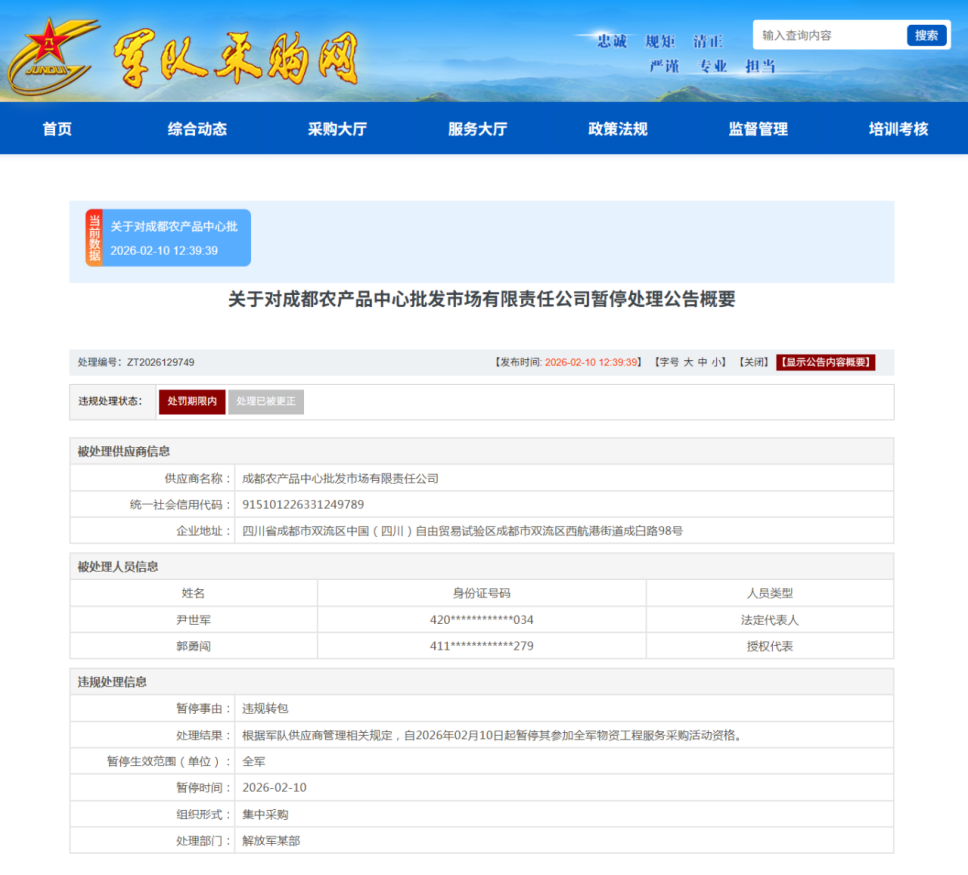Select the 处罚期限内 status tag

[x=192, y=401]
